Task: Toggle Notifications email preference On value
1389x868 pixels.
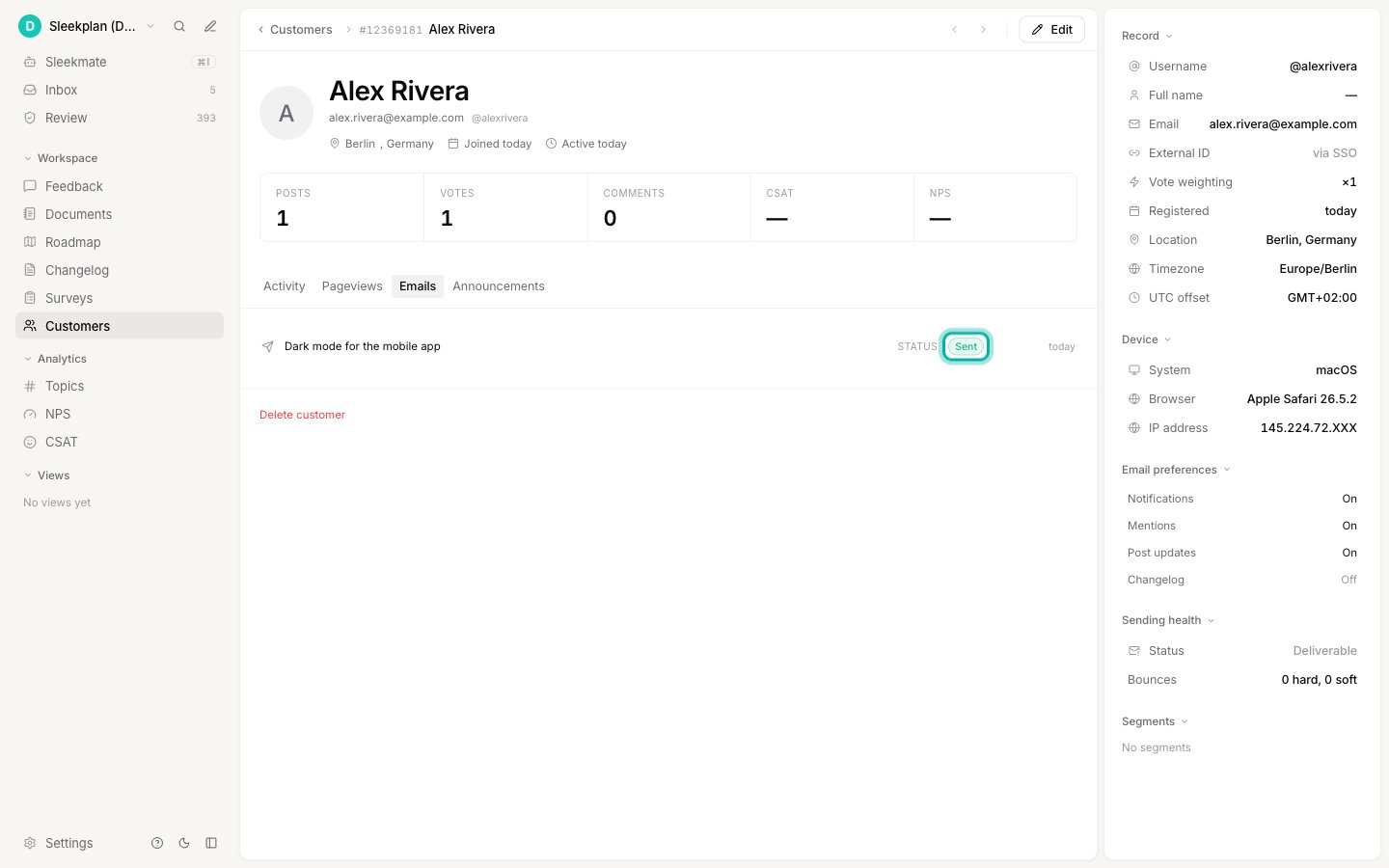Action: click(x=1349, y=499)
